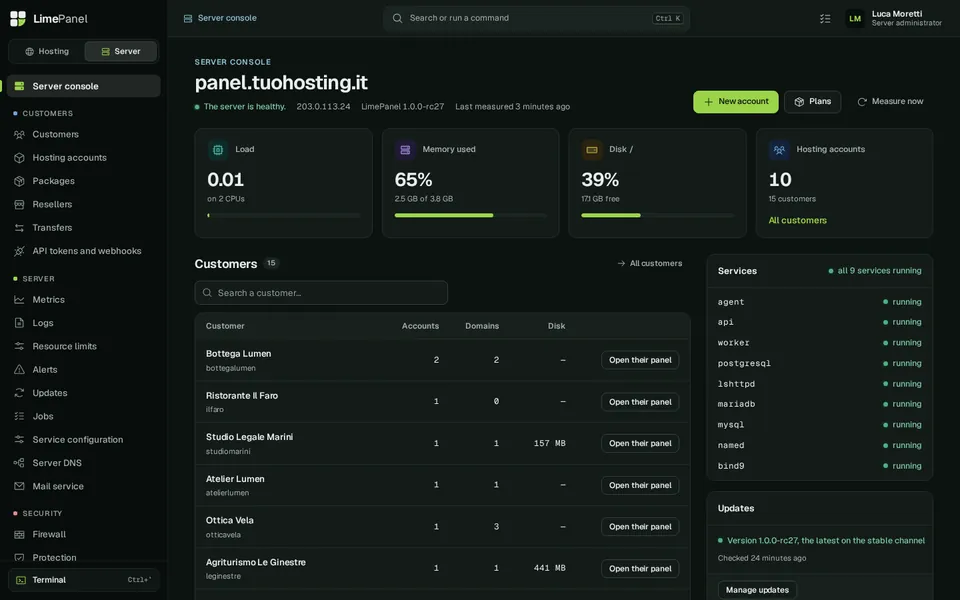Click the Jobs list icon

click(x=20, y=416)
